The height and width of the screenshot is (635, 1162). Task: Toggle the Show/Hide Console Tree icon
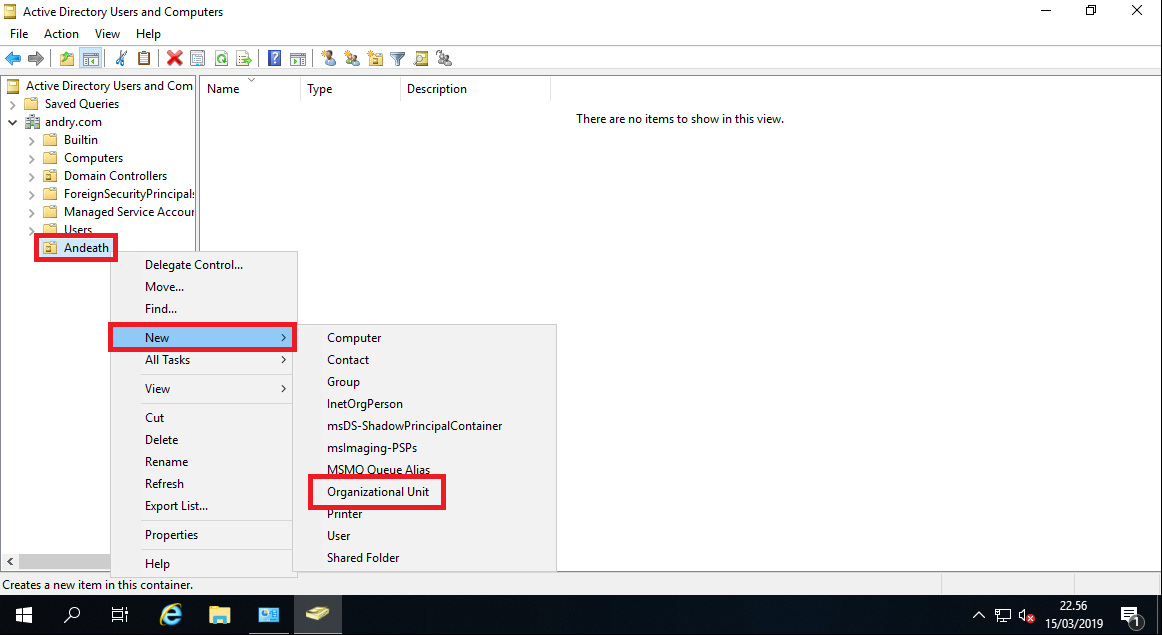[90, 59]
